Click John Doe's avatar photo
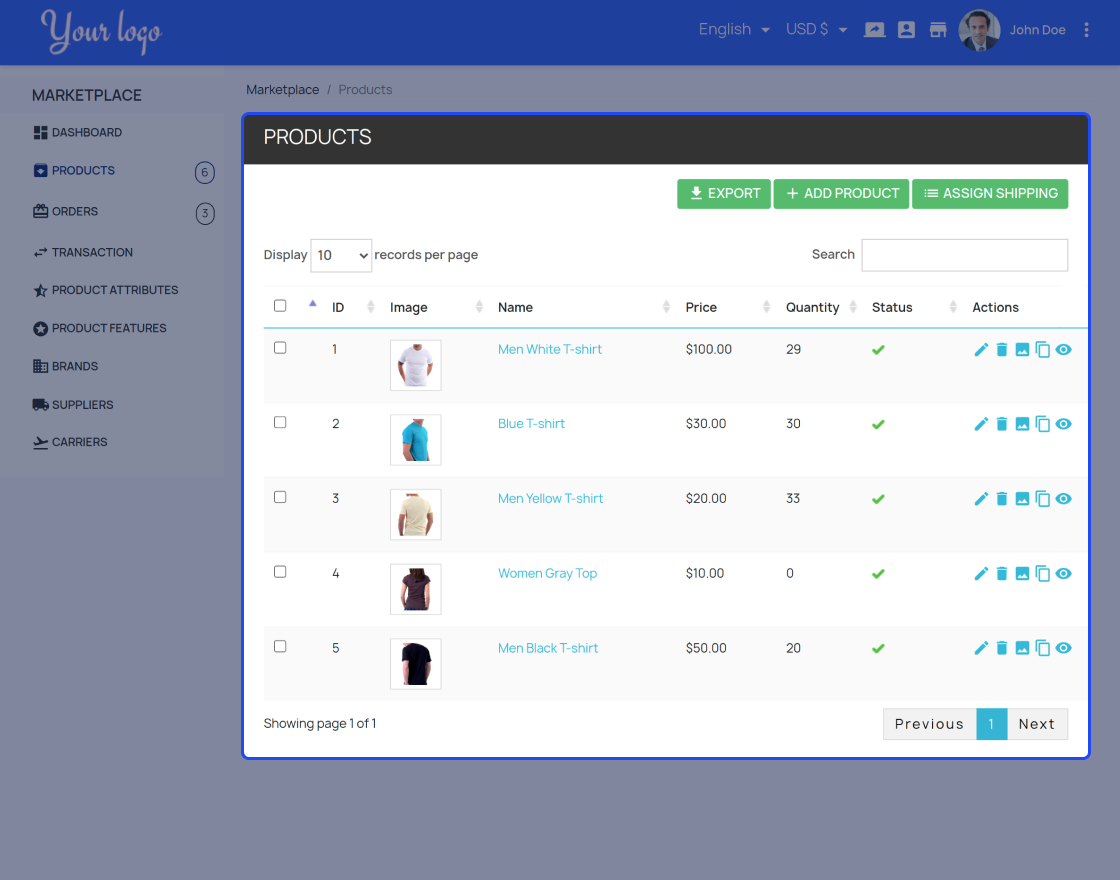Viewport: 1120px width, 880px height. pos(979,30)
